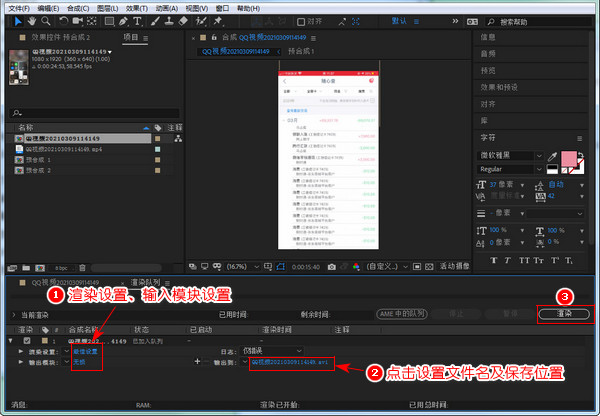Click the 搜索帮助 search help field
This screenshot has height=416, width=600.
(x=538, y=22)
